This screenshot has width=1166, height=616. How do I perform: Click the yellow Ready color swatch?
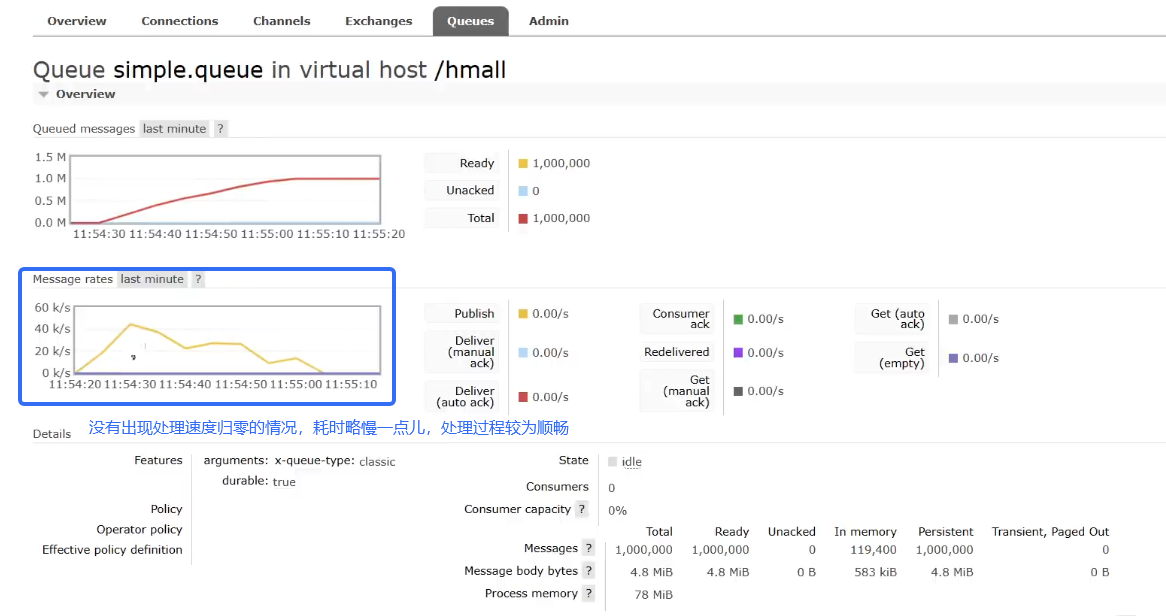coord(523,164)
